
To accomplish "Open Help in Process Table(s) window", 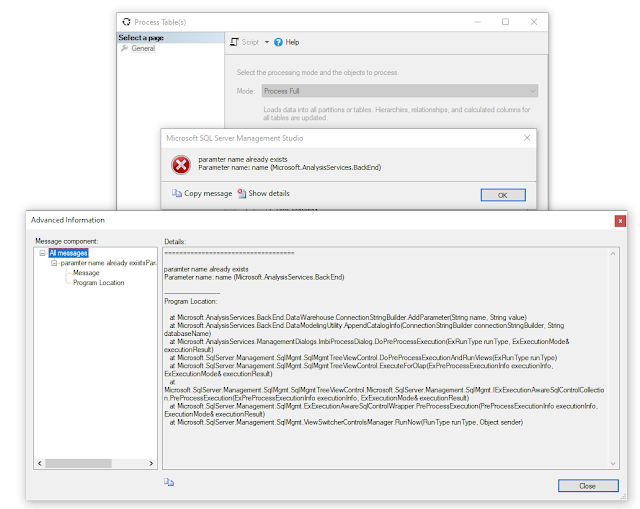I will (x=292, y=42).
